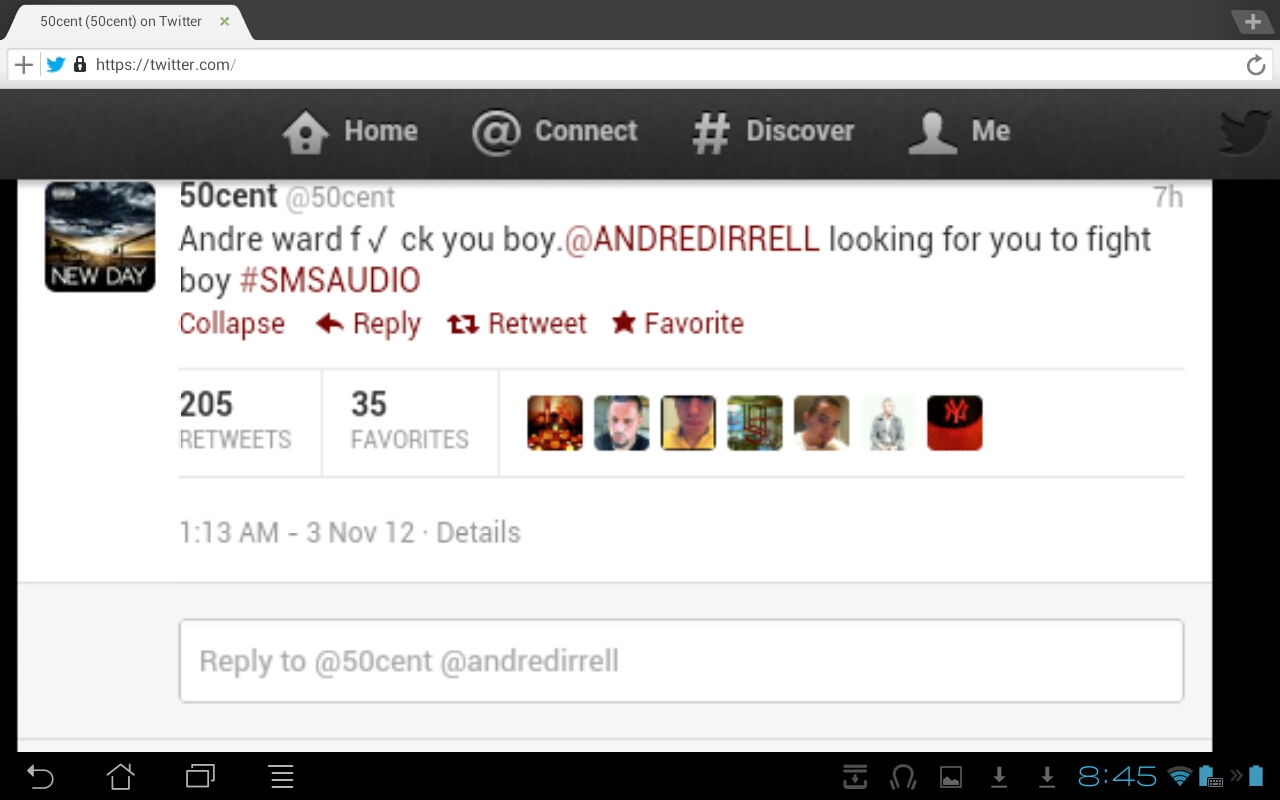Tap the Android home button

(120, 776)
